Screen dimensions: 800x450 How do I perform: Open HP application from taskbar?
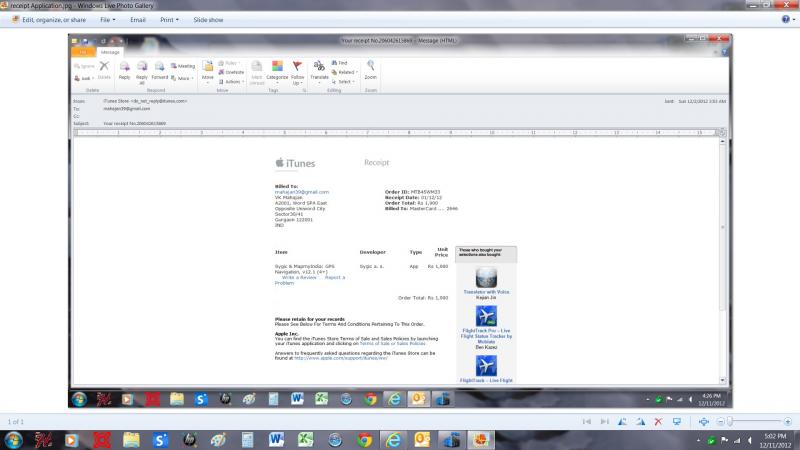(x=190, y=440)
